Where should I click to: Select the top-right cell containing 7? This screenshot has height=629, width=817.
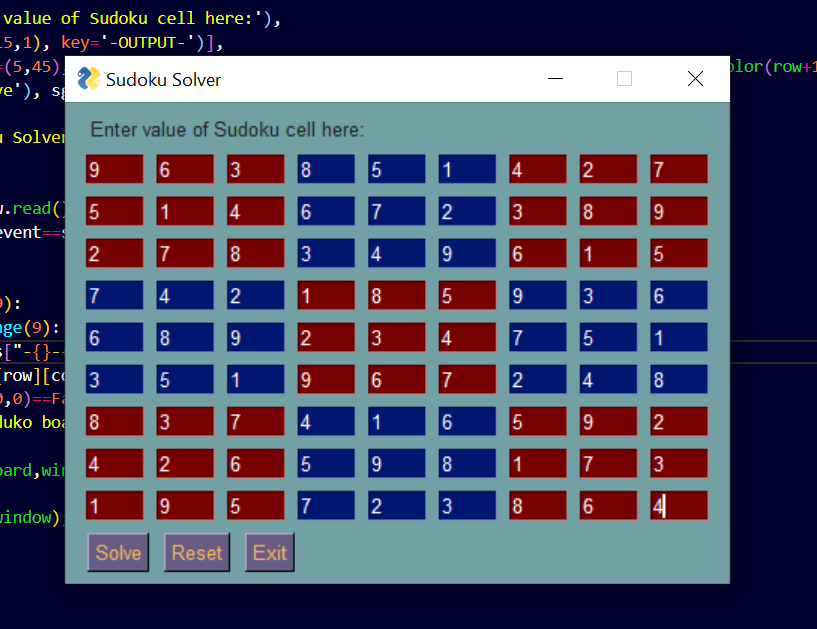[678, 169]
